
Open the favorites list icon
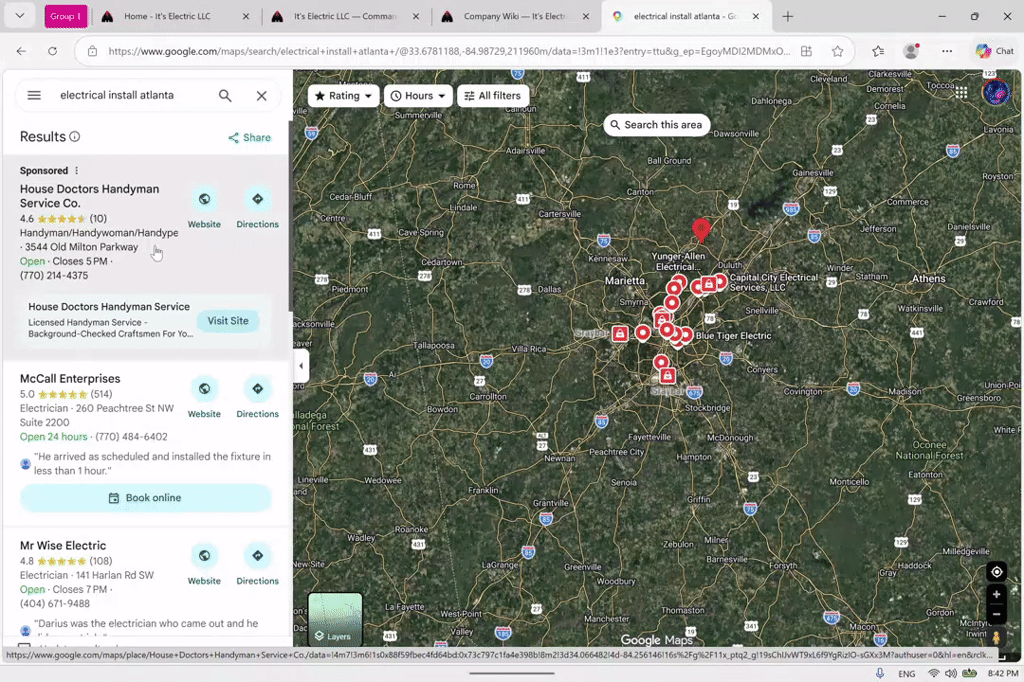pyautogui.click(x=878, y=51)
